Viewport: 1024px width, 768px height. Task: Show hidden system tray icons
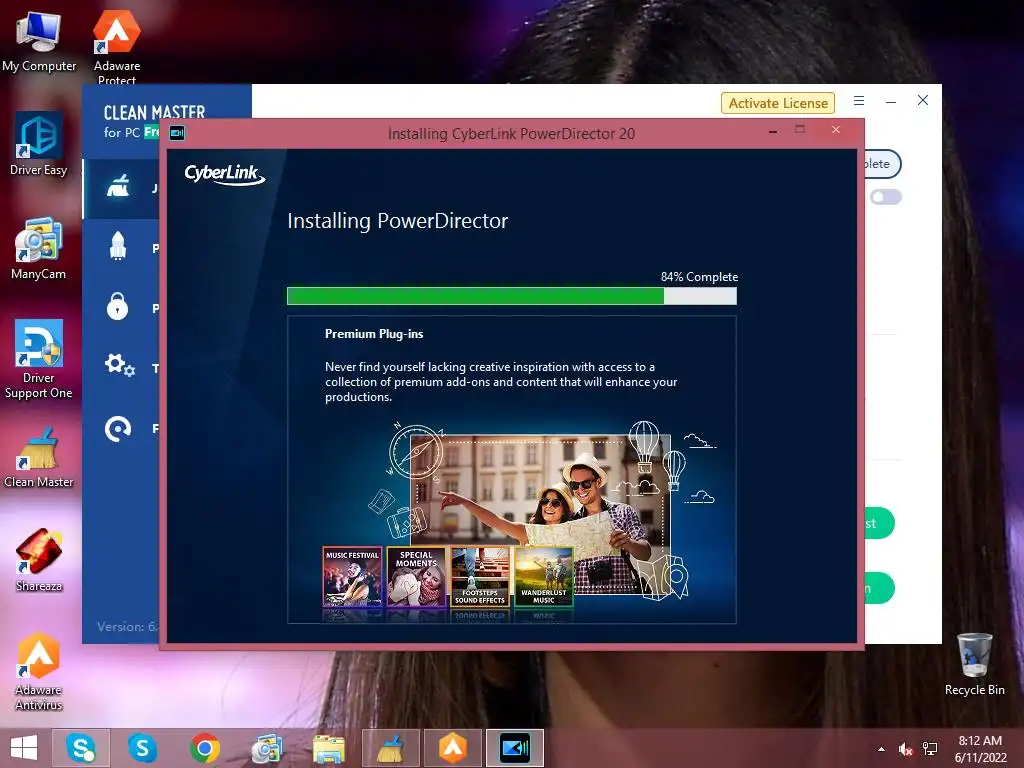(882, 749)
